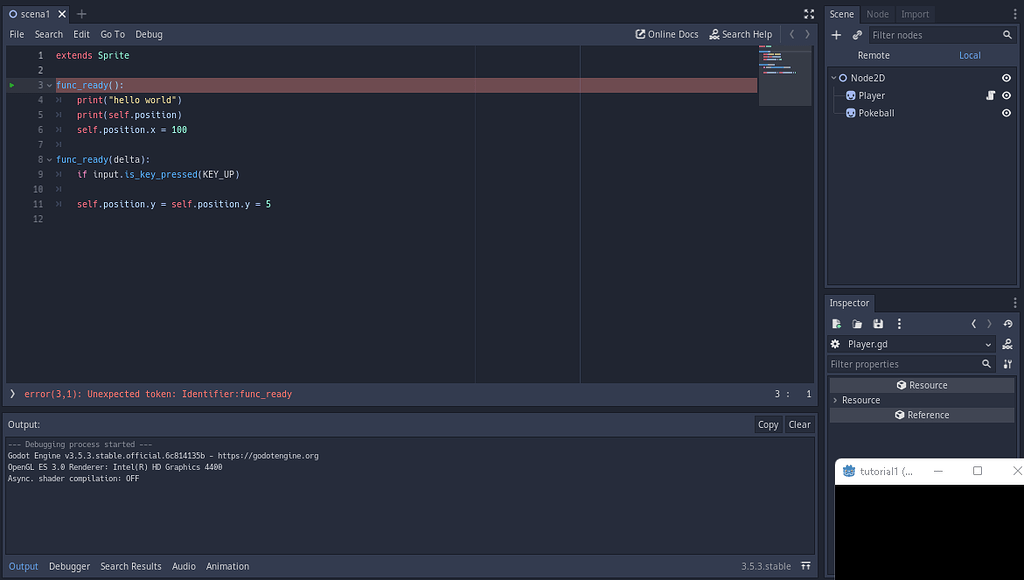Open the Online Docs

pyautogui.click(x=666, y=34)
